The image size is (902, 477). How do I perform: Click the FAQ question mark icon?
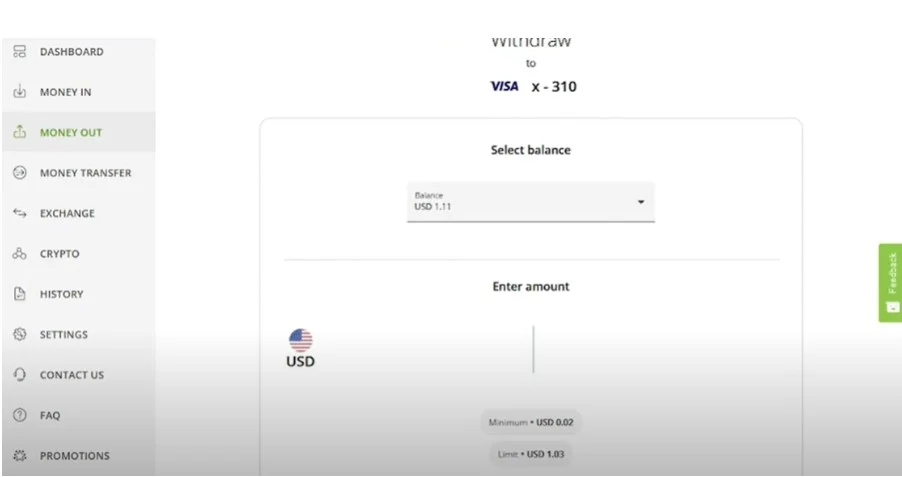(19, 415)
